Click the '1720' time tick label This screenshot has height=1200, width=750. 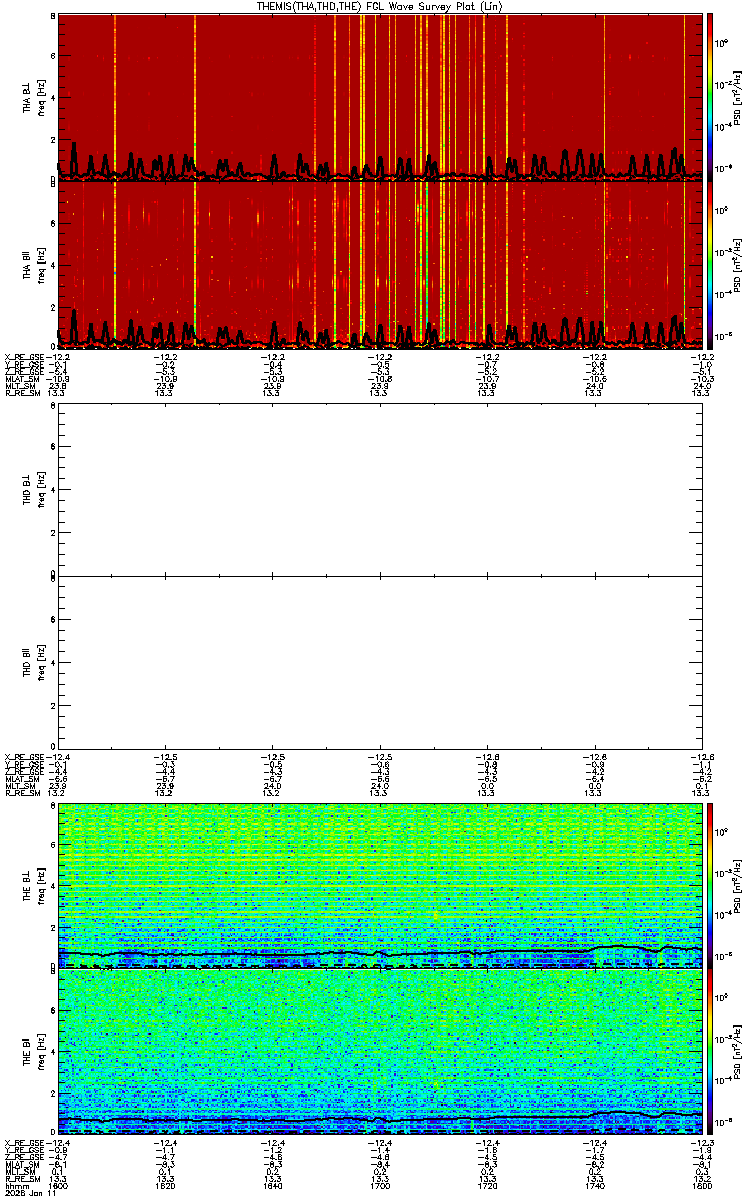tap(487, 1187)
